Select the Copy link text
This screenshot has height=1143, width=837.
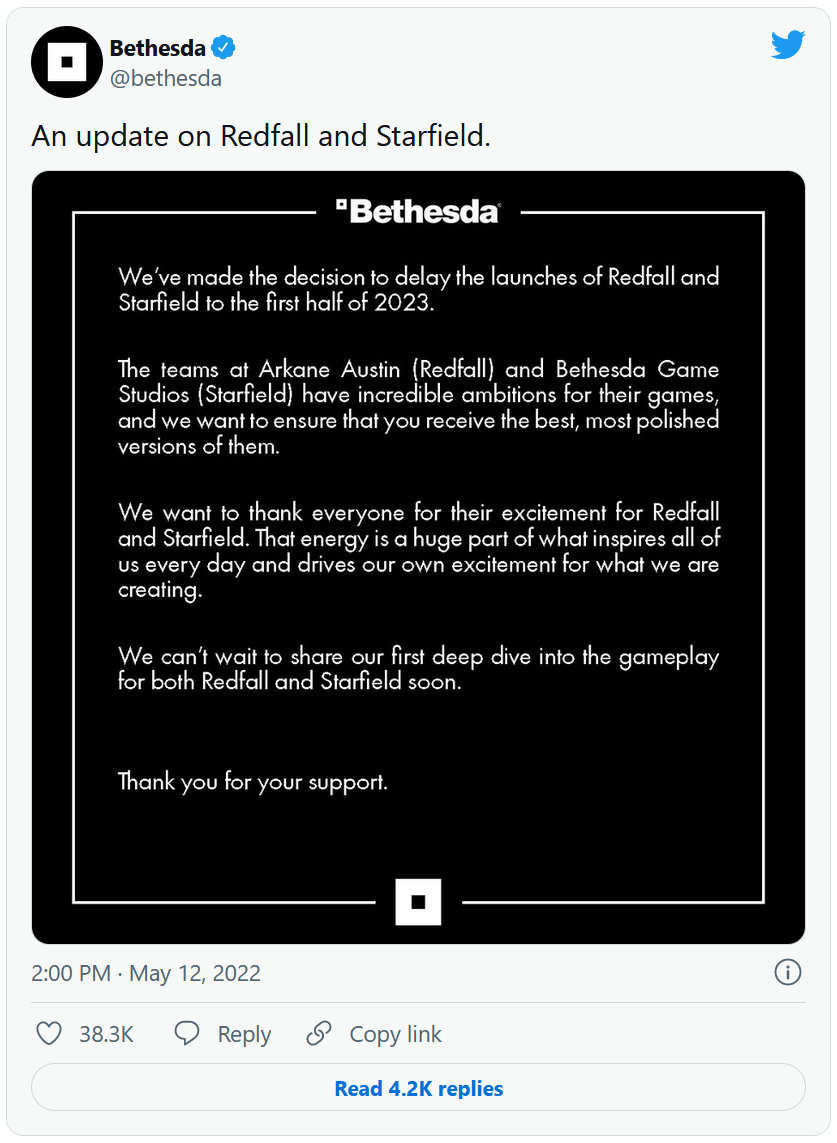point(395,1034)
